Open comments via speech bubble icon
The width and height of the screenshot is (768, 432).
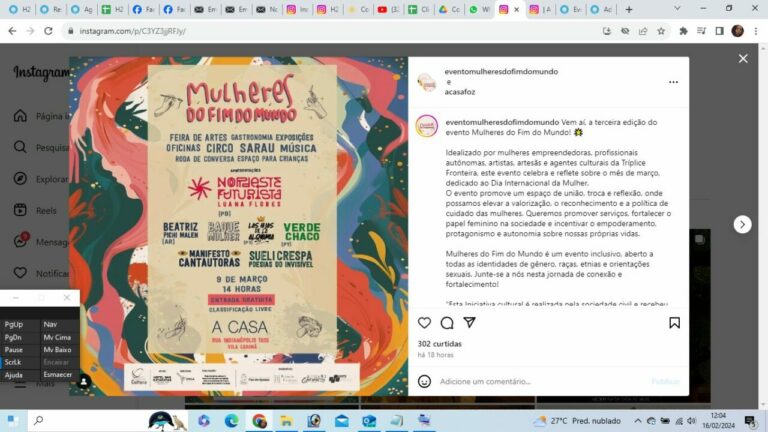[447, 323]
